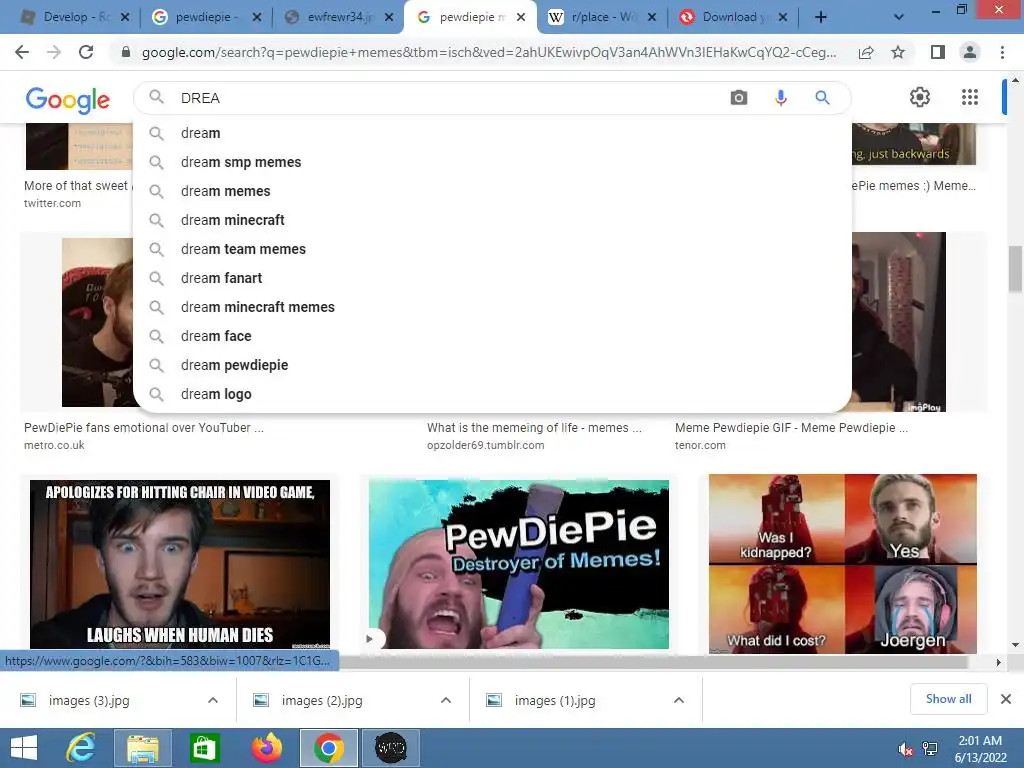Select suggestion 'dream face'

pos(492,336)
